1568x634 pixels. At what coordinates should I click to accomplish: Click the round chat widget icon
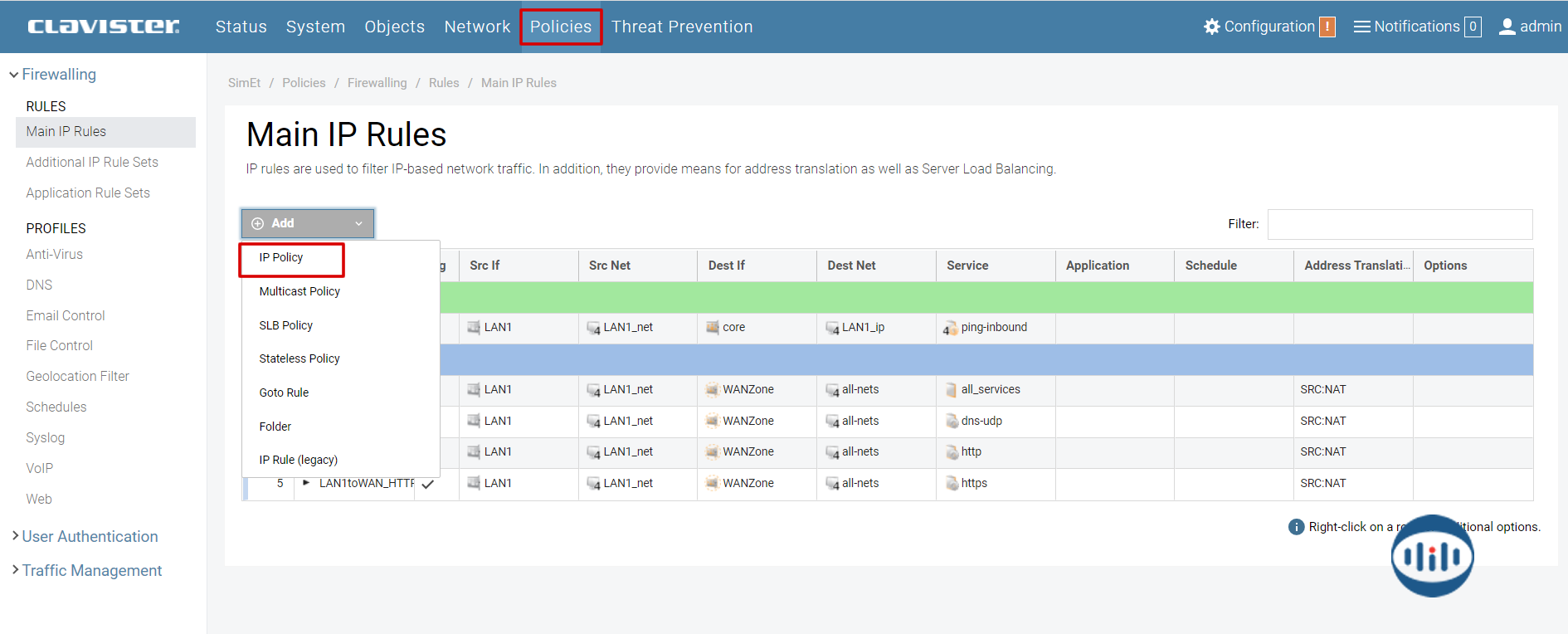[1432, 556]
